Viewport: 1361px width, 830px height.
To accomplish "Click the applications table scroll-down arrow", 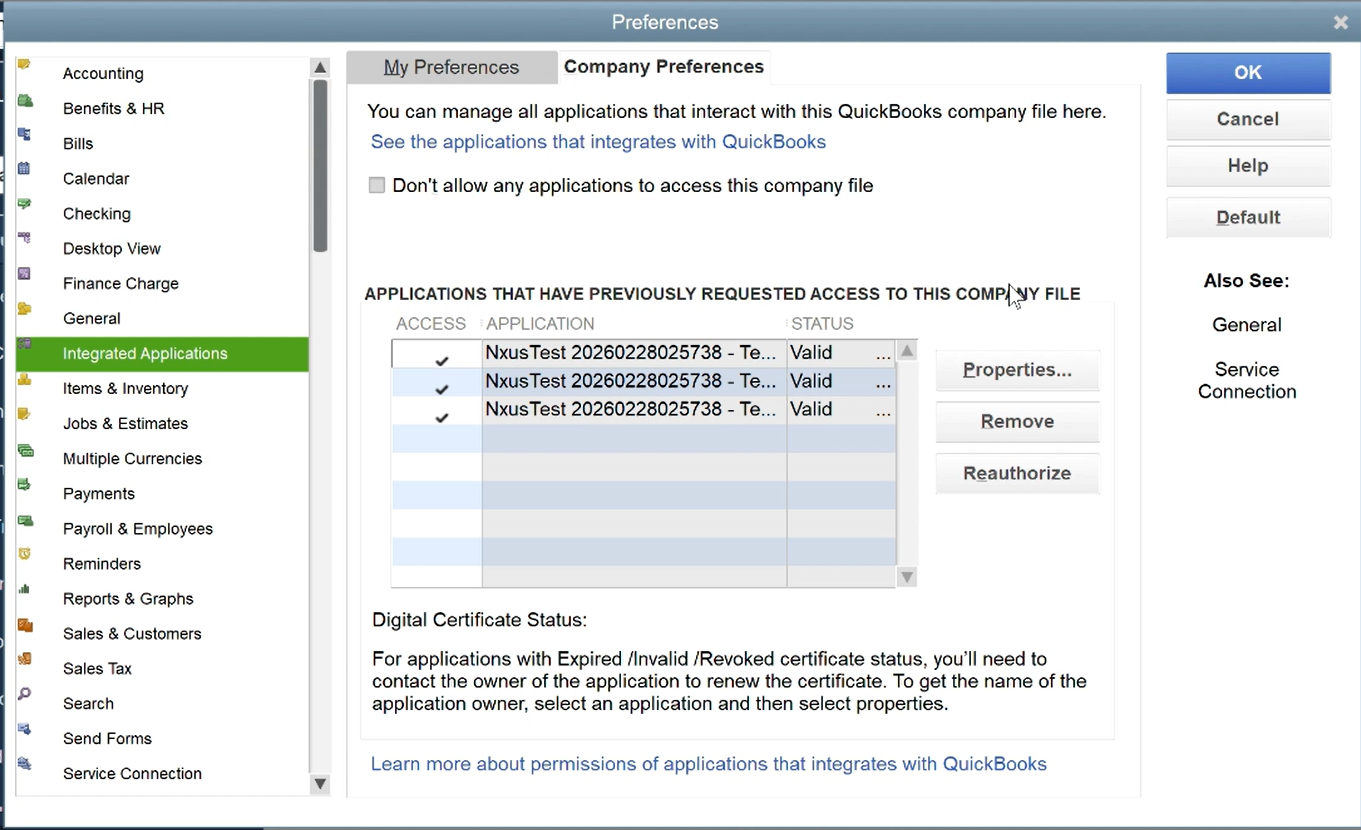I will [x=907, y=577].
